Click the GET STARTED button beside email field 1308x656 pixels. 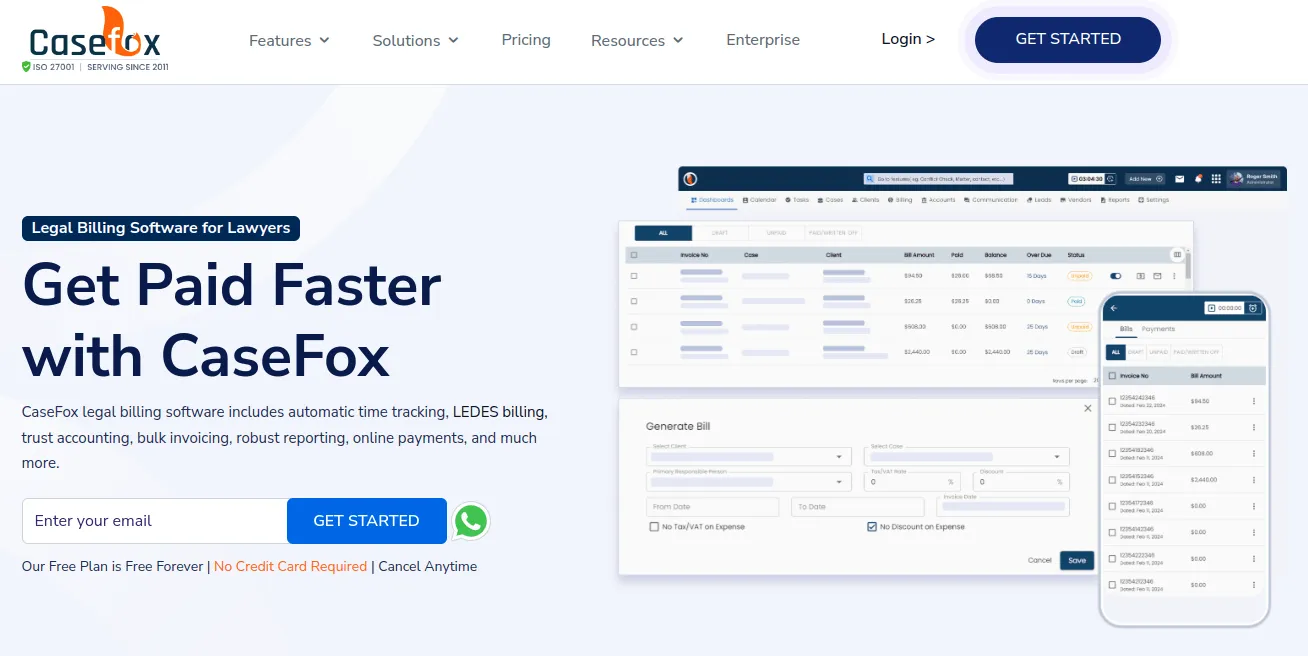pos(367,521)
